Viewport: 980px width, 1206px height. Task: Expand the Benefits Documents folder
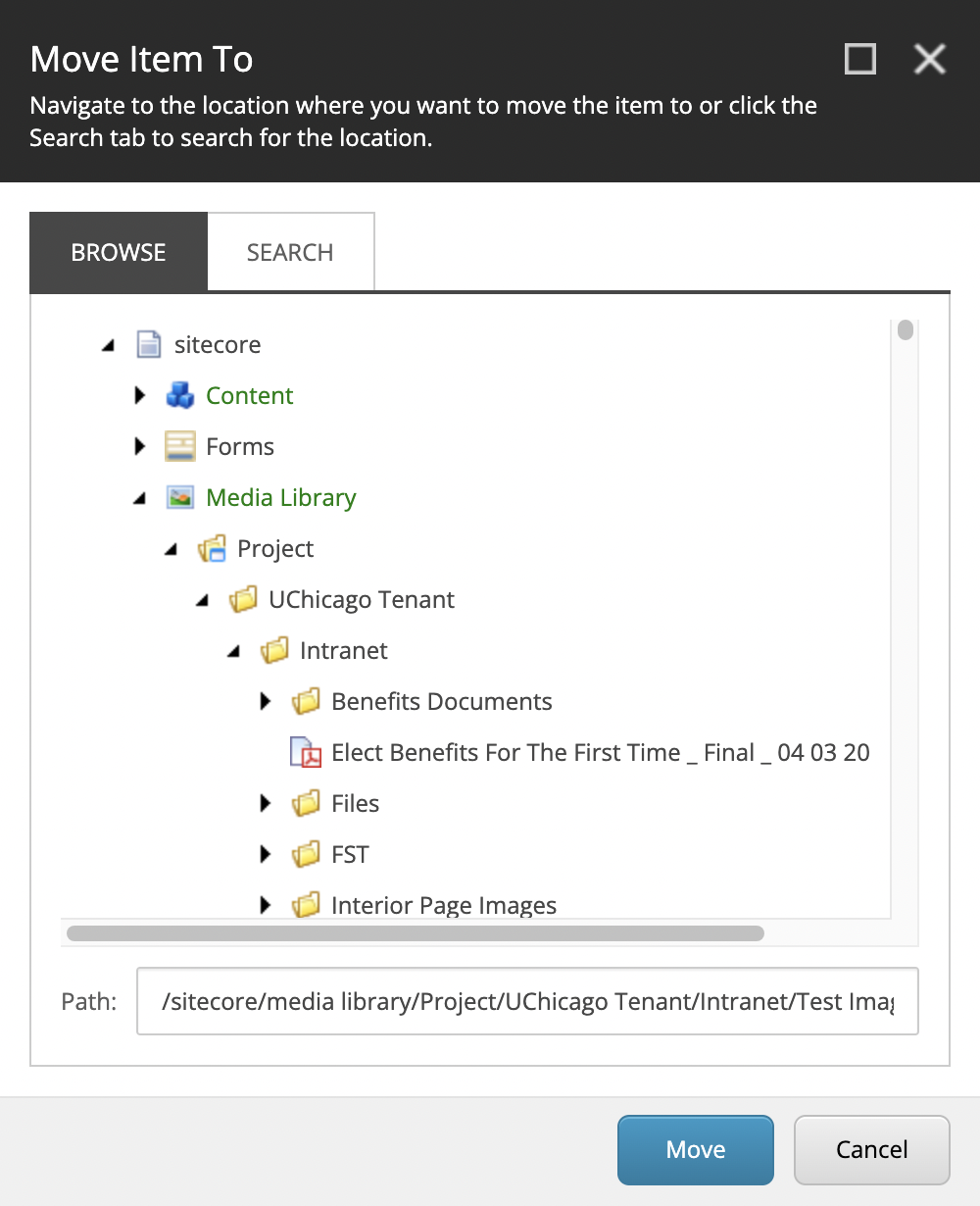(x=265, y=701)
